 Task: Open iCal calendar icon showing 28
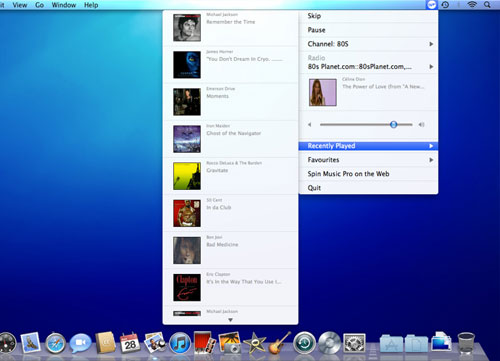[x=130, y=343]
